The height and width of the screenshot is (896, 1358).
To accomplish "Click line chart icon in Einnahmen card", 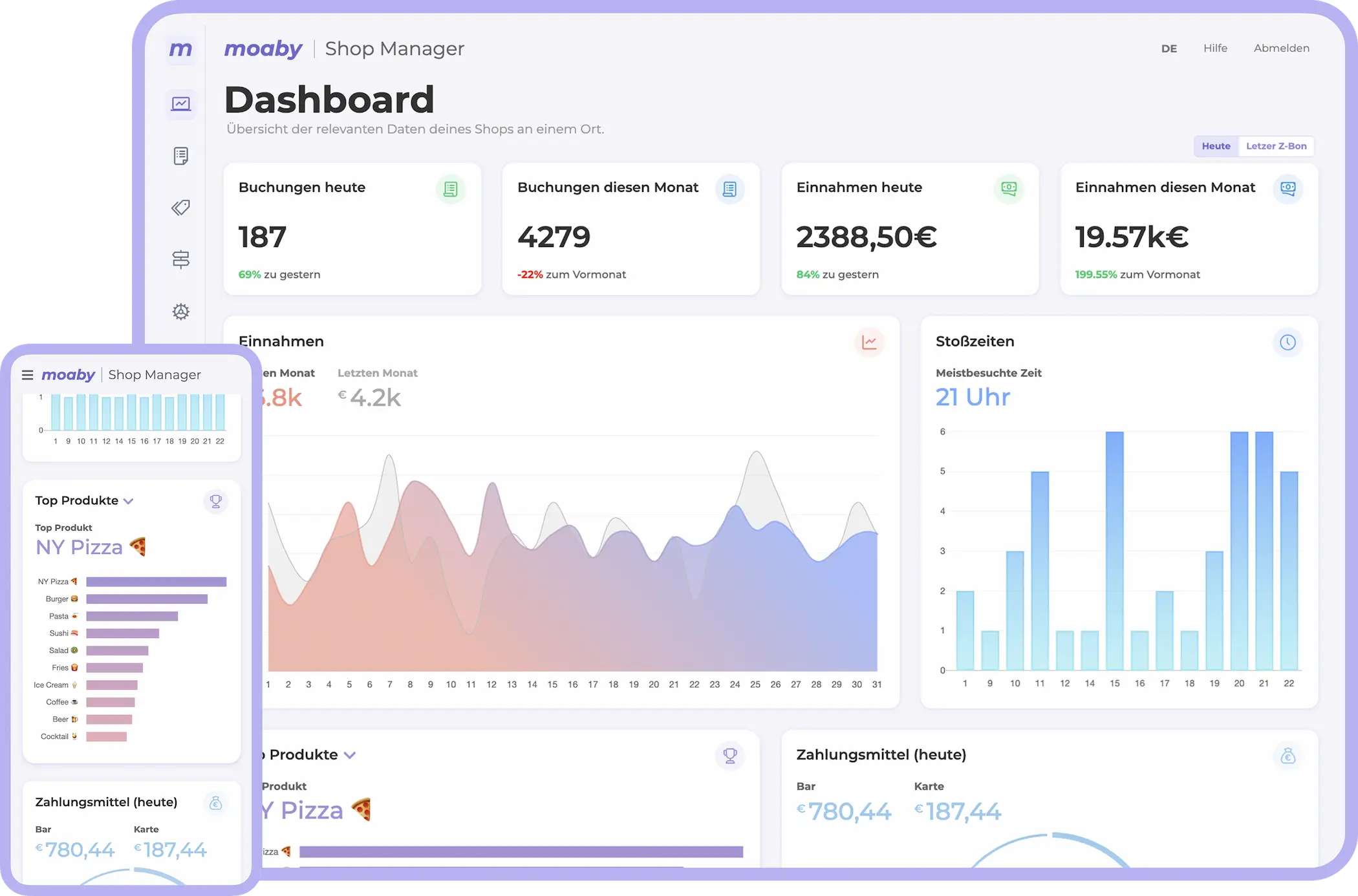I will (x=868, y=342).
